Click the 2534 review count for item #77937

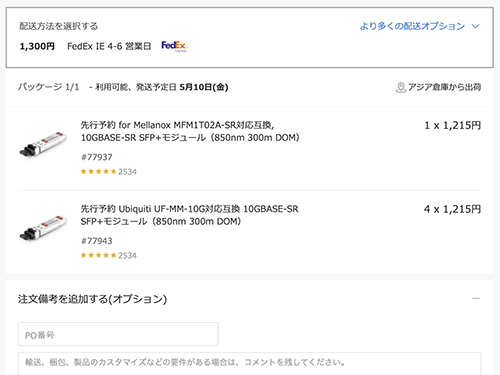127,172
